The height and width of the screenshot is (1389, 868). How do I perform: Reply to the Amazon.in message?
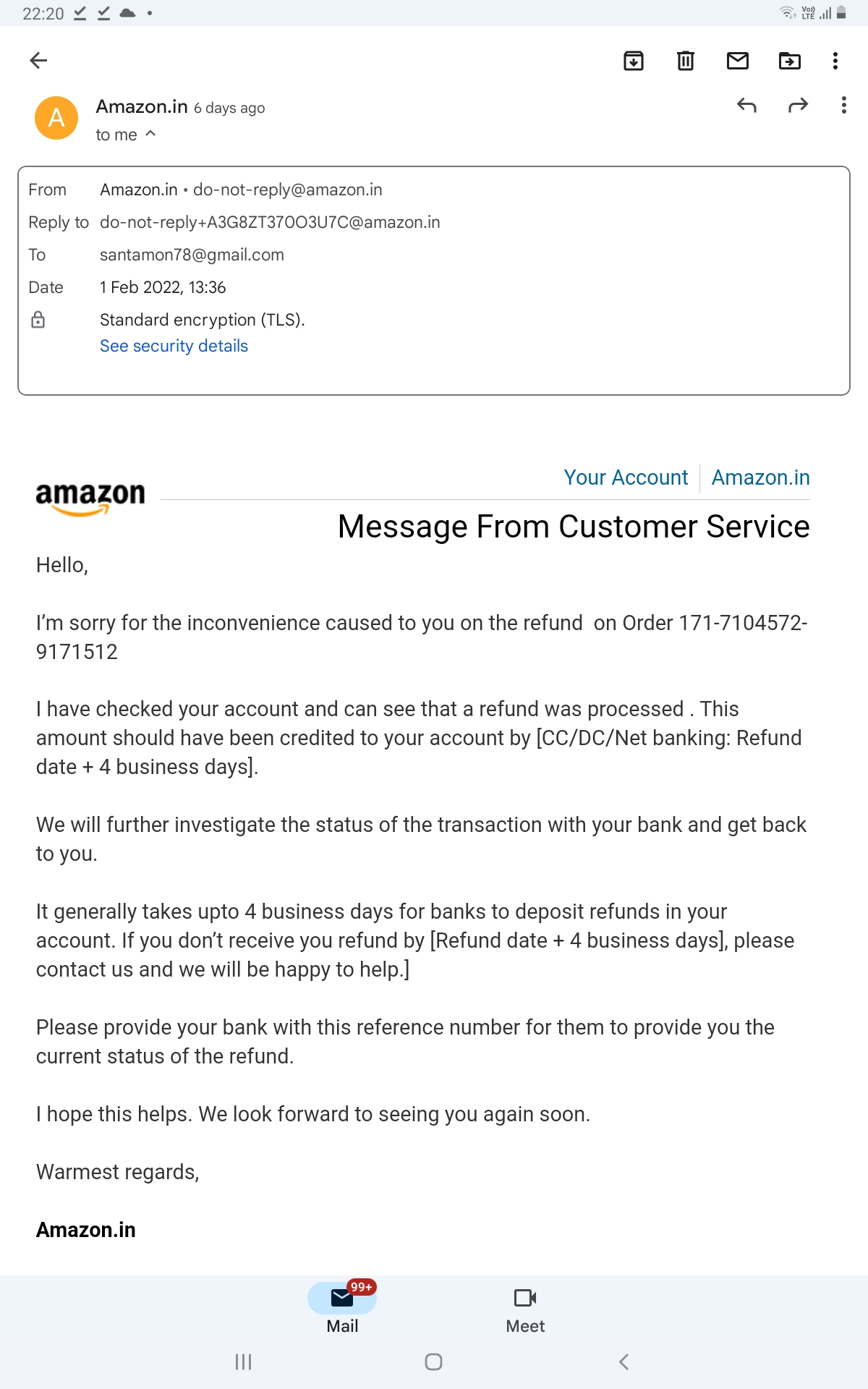(746, 106)
